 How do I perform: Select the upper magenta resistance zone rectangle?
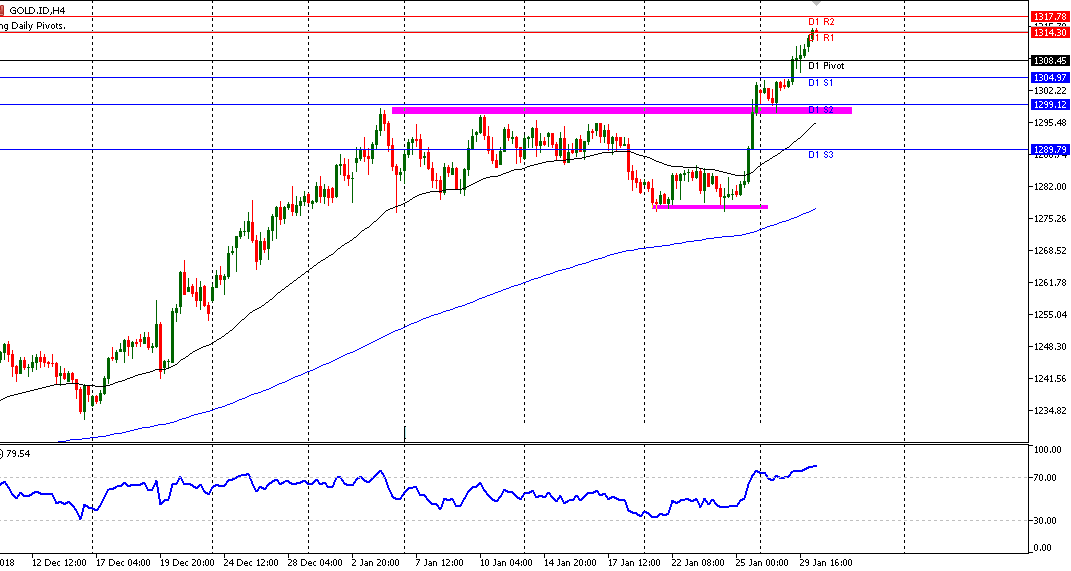pyautogui.click(x=622, y=111)
